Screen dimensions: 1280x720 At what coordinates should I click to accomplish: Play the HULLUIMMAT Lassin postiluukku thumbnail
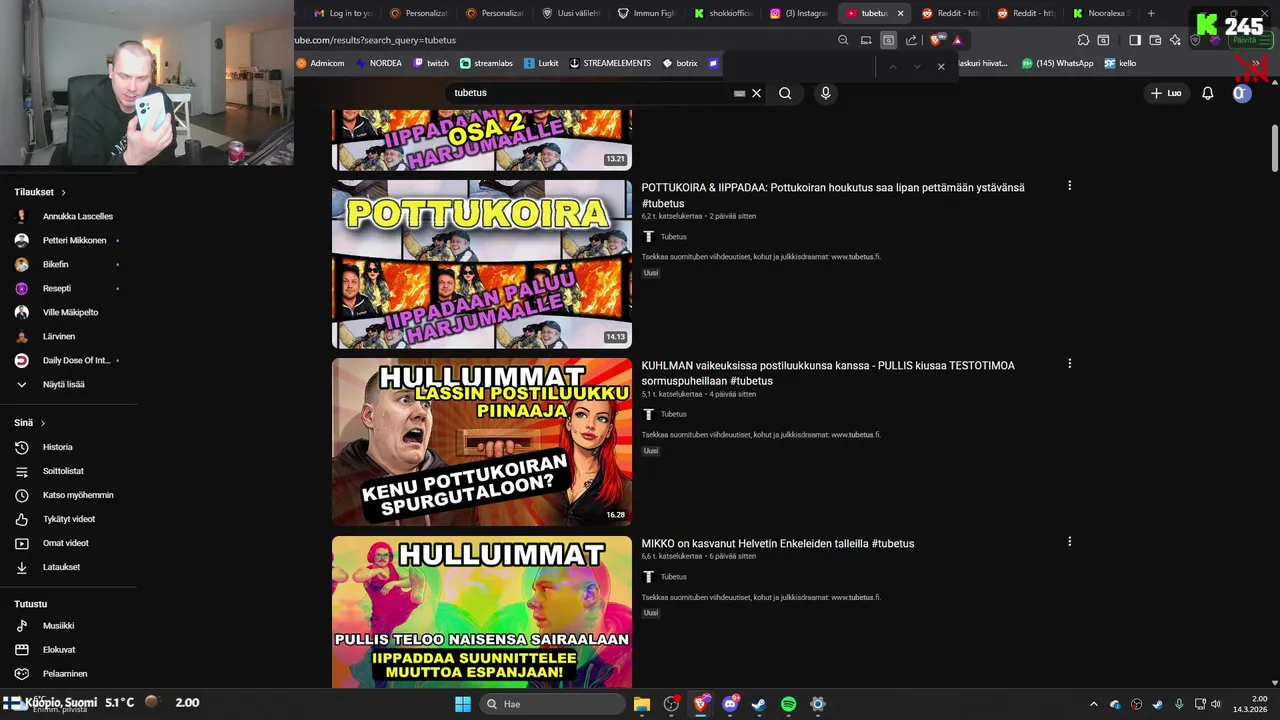coord(482,442)
